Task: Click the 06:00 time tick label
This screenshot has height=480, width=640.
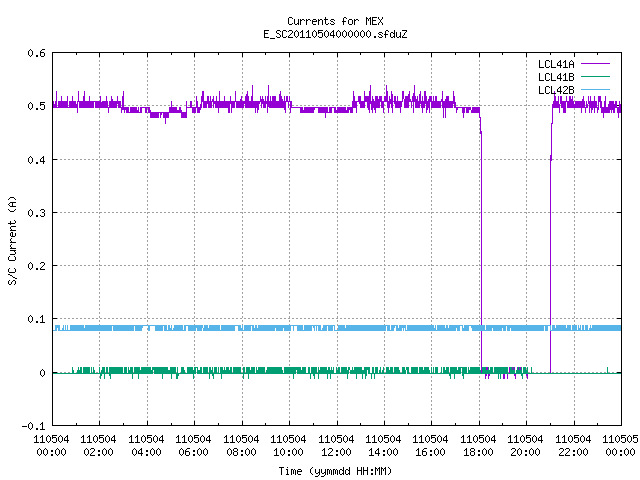Action: coord(193,452)
